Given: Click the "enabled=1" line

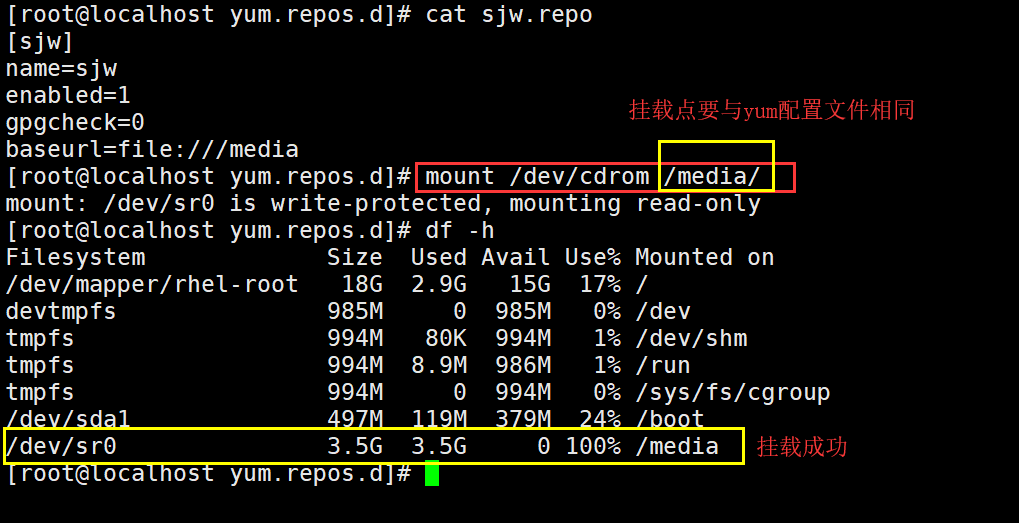Looking at the screenshot, I should [68, 96].
